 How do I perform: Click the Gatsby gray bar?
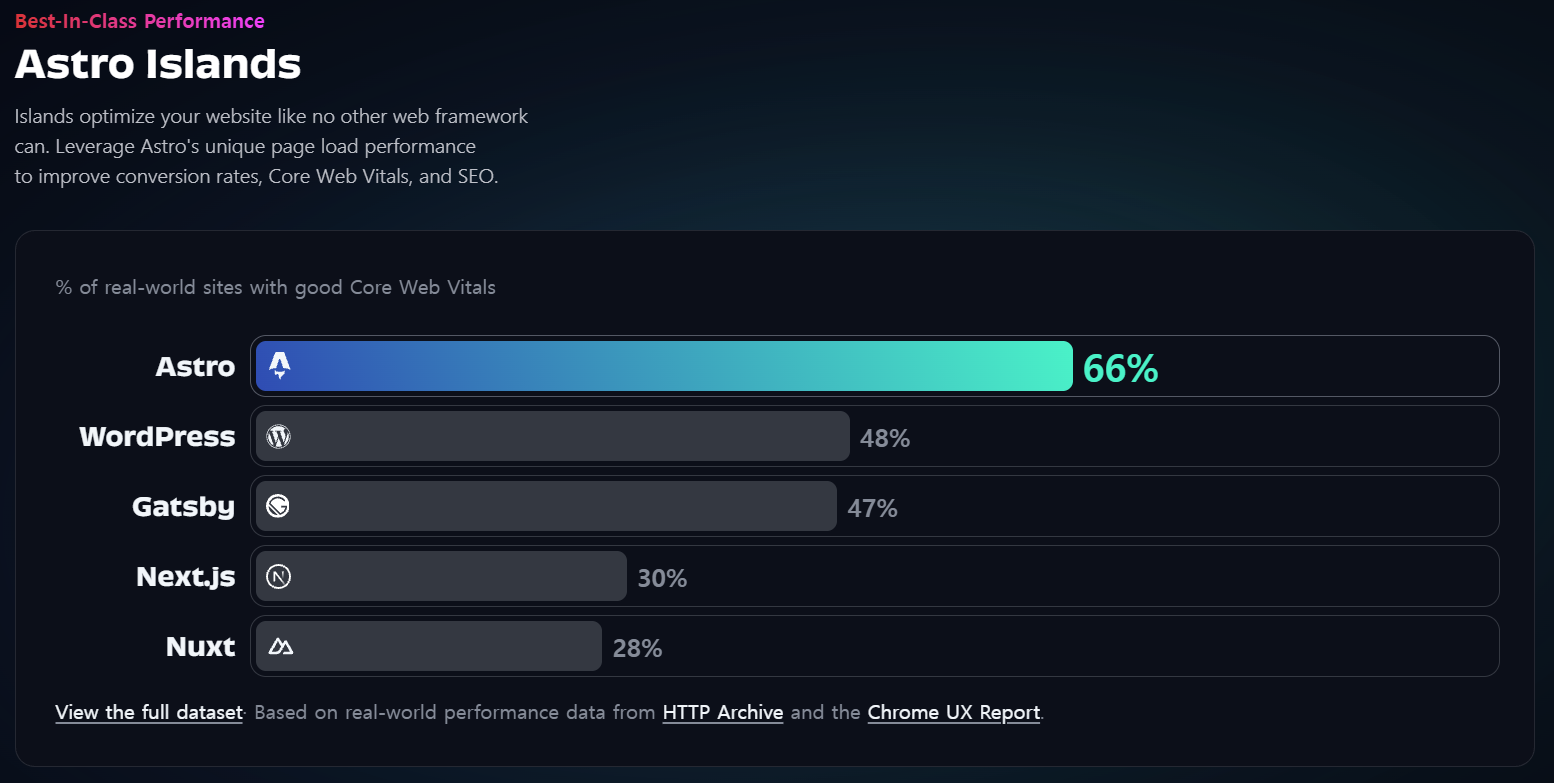546,506
